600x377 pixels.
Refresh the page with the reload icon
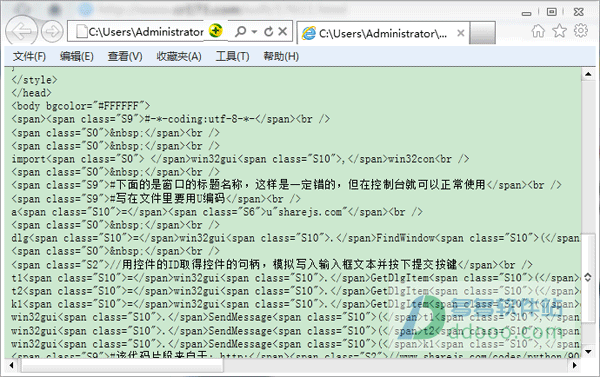269,31
